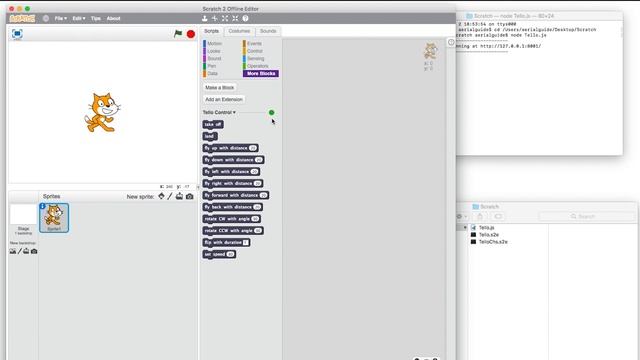640x360 pixels.
Task: Click the Make a Block button
Action: [220, 87]
